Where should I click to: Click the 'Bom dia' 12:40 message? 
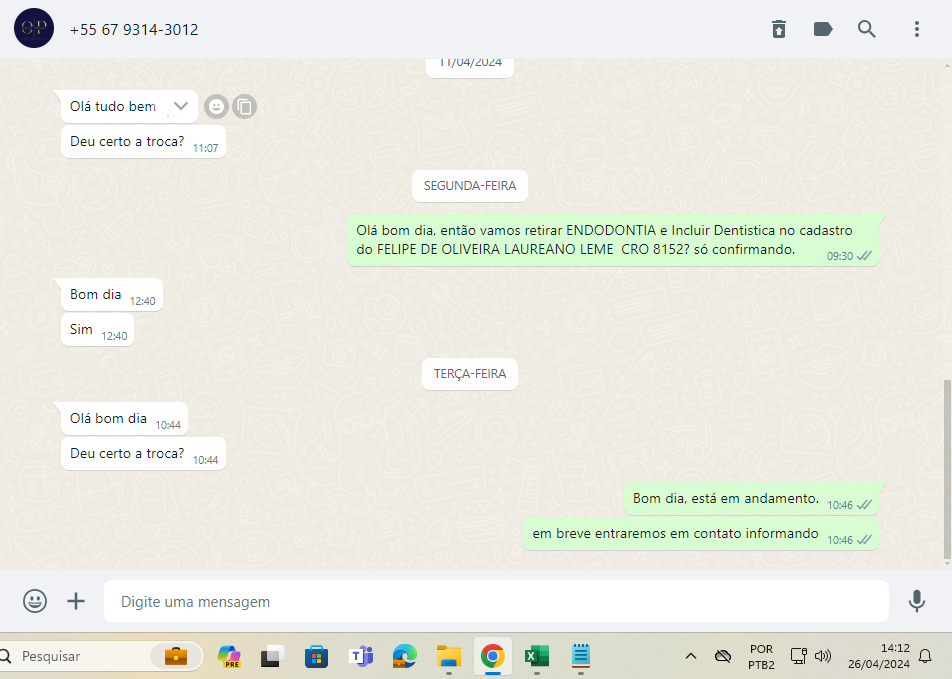click(112, 295)
